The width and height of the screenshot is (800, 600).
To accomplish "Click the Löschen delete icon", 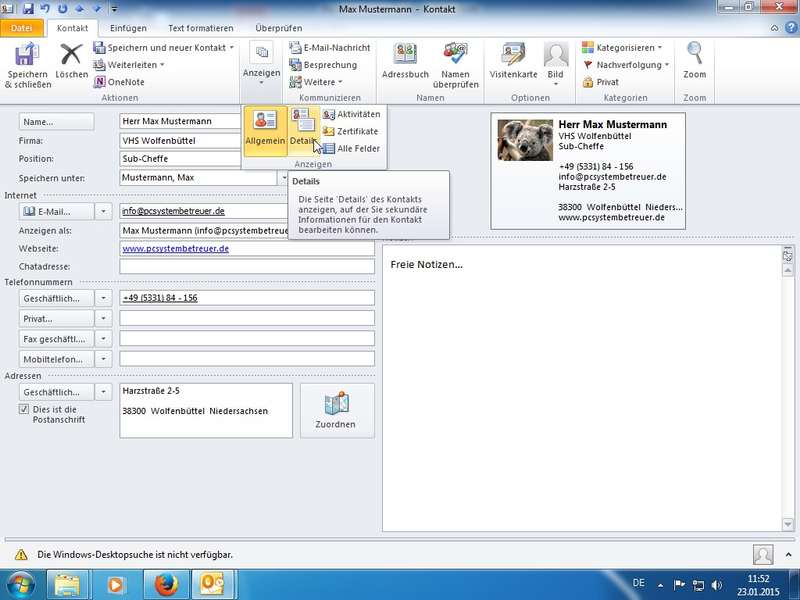I will (x=72, y=65).
